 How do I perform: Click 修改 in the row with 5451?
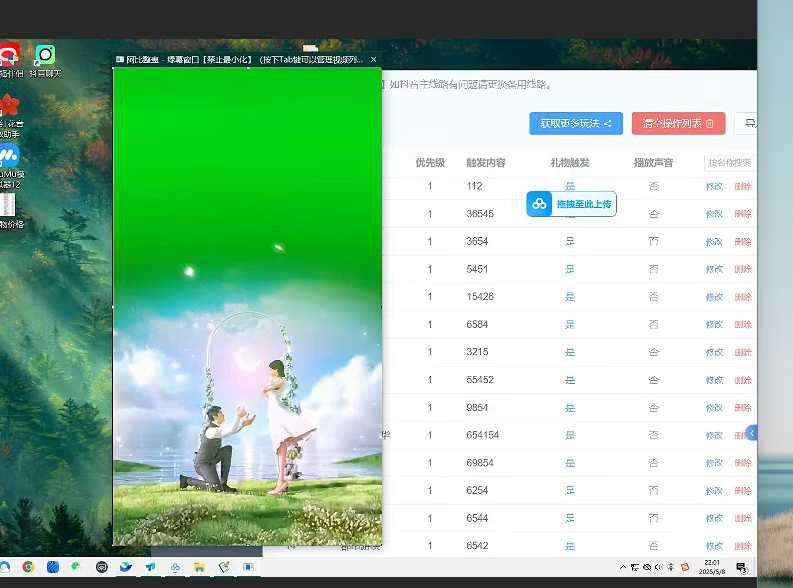click(714, 269)
